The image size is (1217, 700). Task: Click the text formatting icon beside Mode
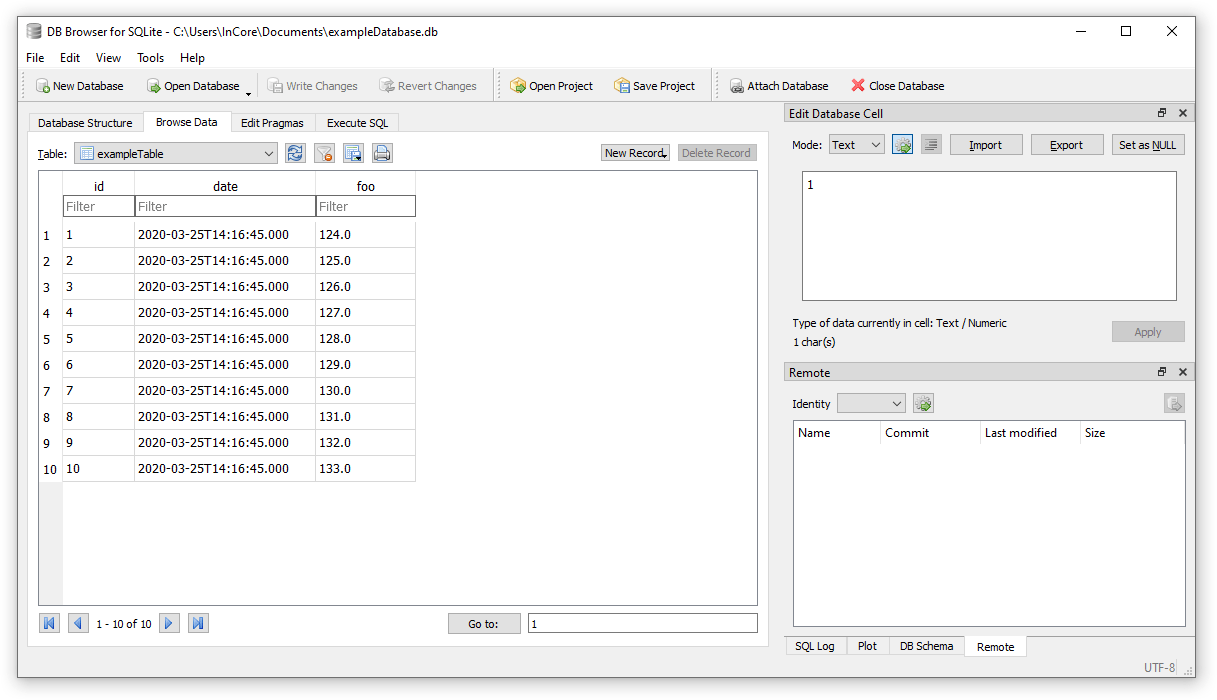(931, 145)
